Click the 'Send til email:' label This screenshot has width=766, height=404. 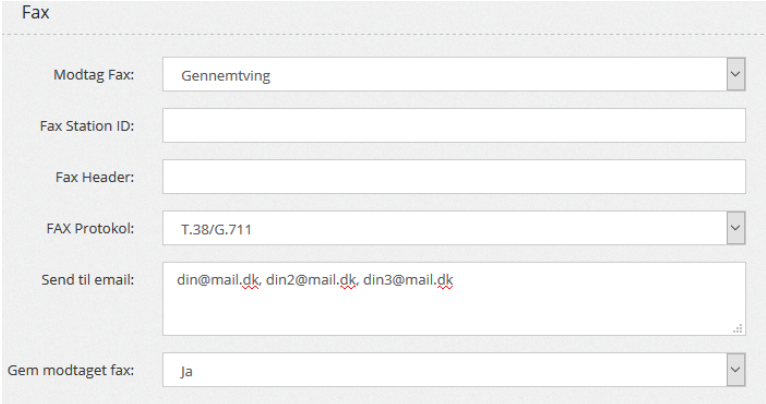coord(90,280)
